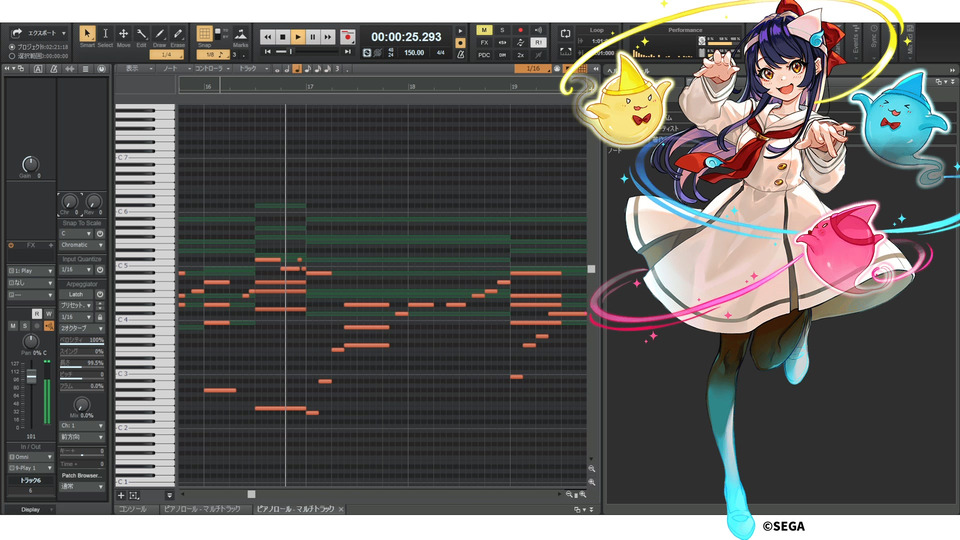Select the whole note duration
Screen dimensions: 960x540
(277, 69)
